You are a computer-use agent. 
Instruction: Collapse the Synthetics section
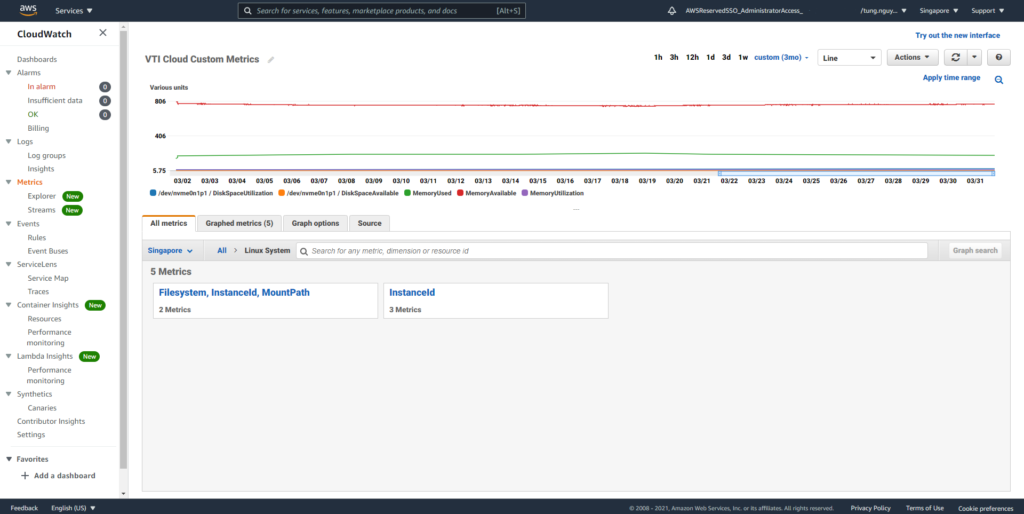click(8, 394)
